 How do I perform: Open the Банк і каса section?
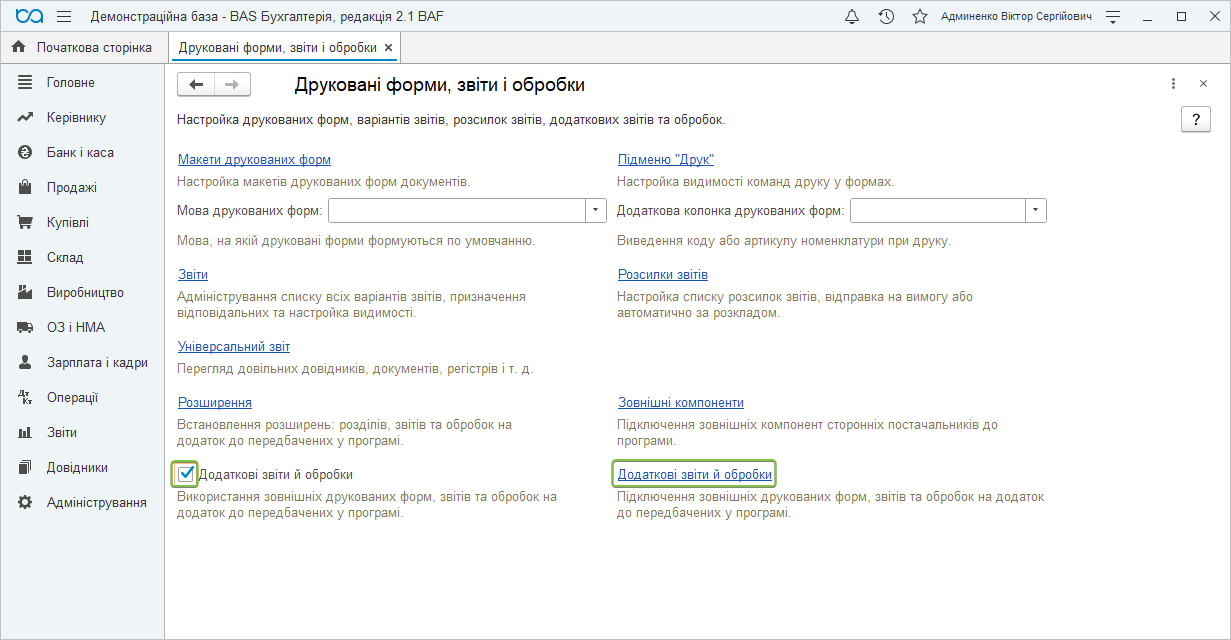click(x=80, y=152)
